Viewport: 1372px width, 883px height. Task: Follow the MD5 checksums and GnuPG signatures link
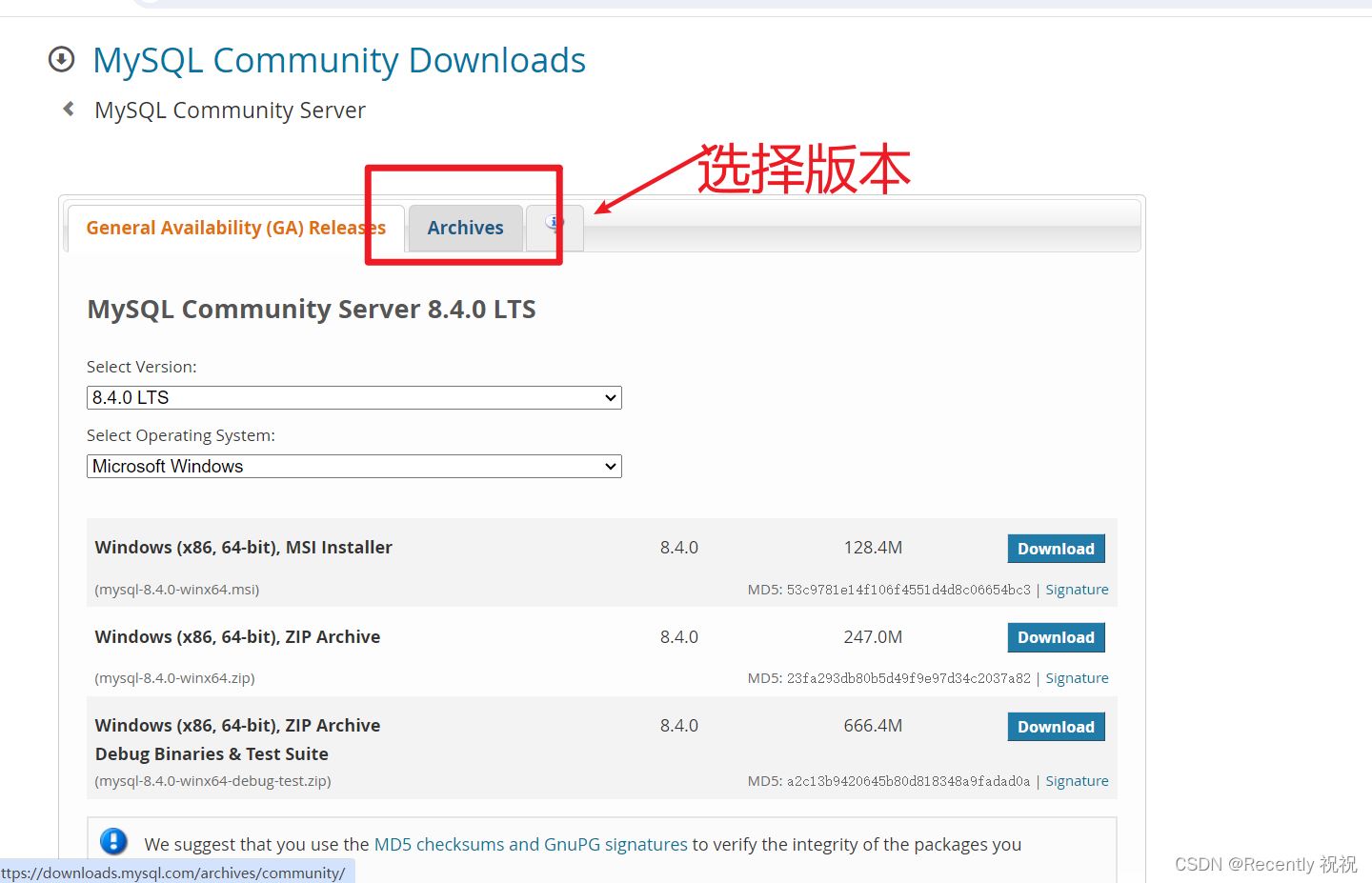pos(531,844)
